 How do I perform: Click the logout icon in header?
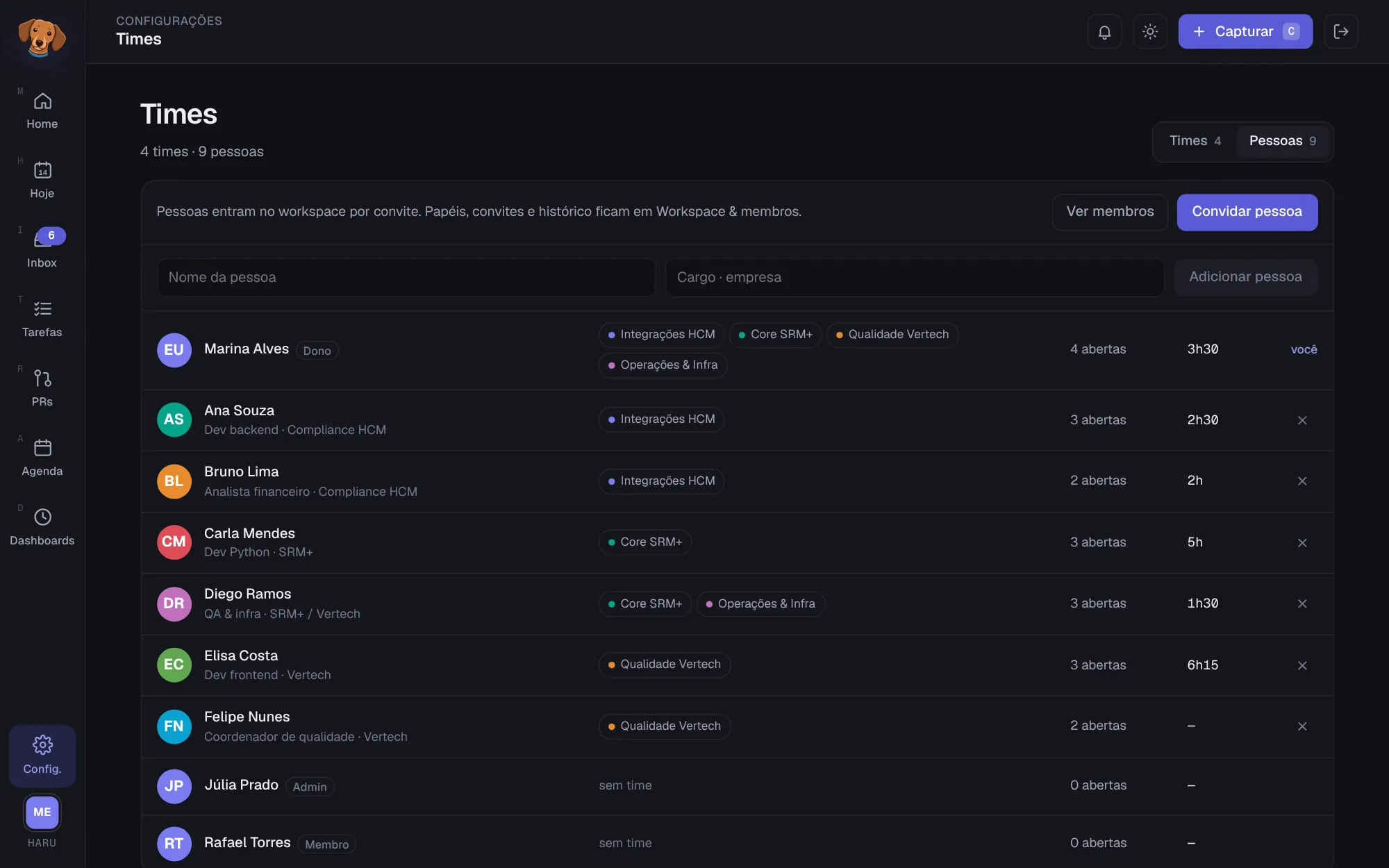click(1341, 32)
